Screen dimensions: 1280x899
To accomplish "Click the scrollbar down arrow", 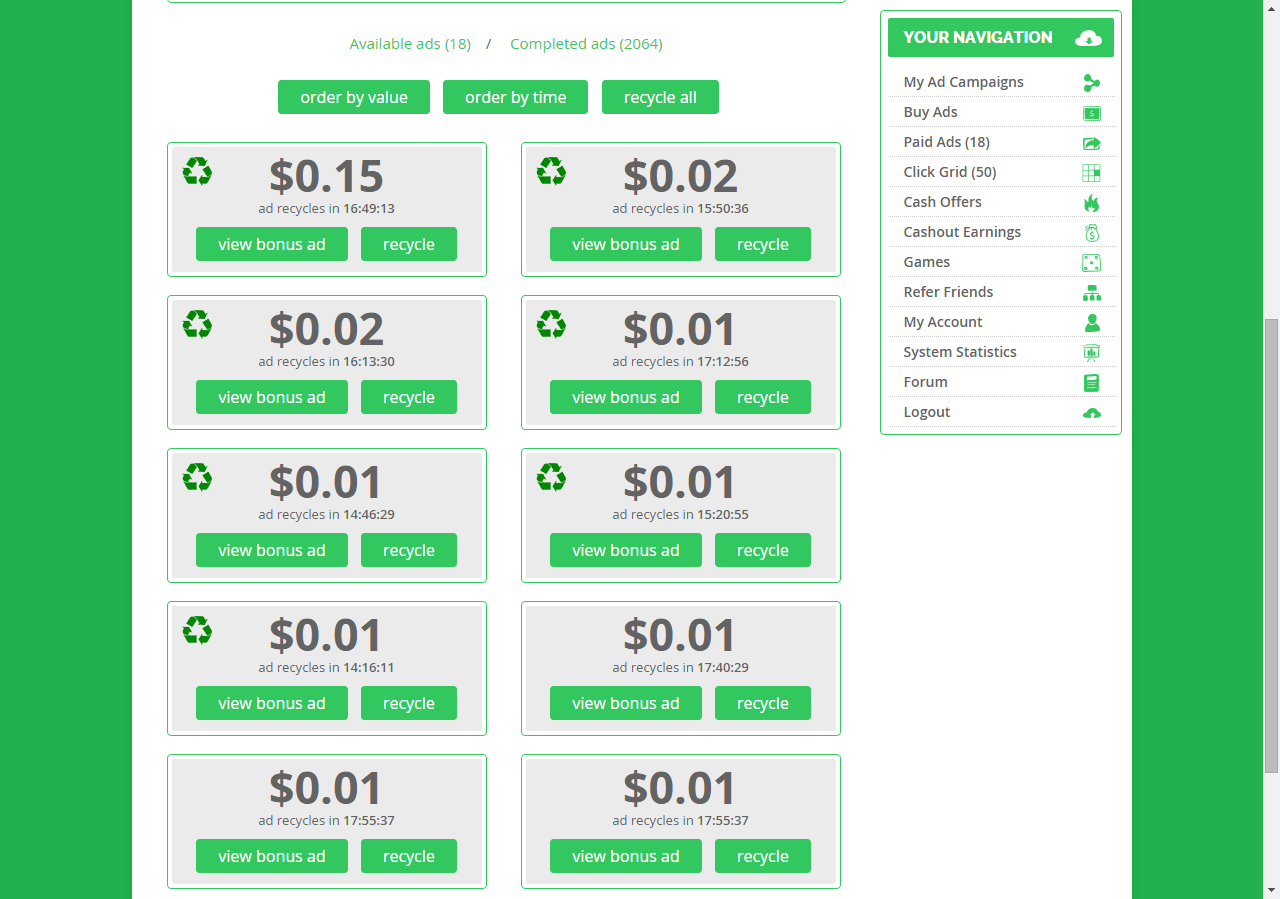I will (1271, 890).
